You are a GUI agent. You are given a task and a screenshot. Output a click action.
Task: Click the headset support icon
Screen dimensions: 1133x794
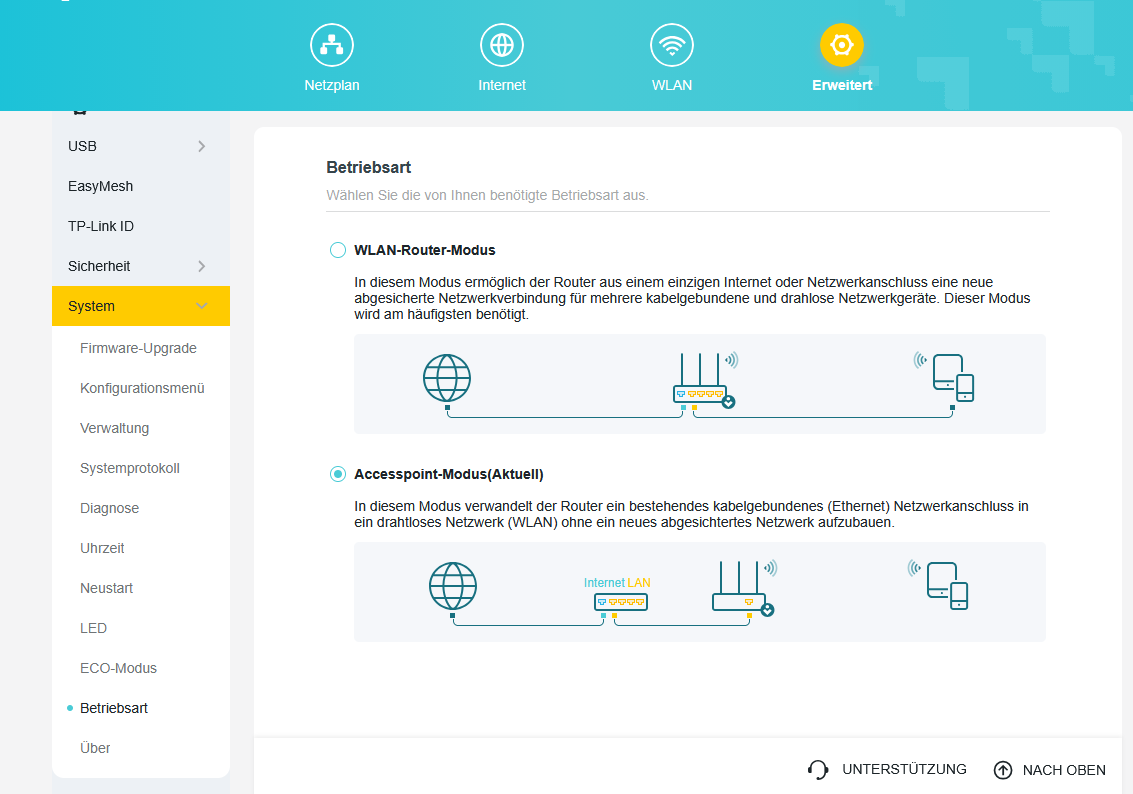[x=818, y=770]
